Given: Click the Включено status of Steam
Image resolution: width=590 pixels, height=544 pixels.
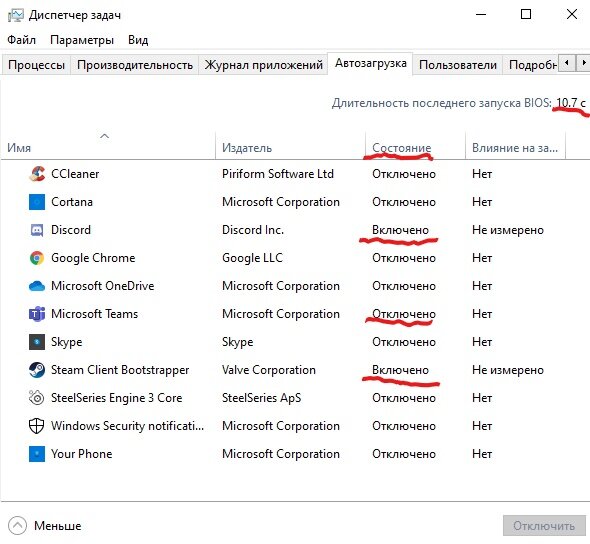Looking at the screenshot, I should pyautogui.click(x=400, y=370).
